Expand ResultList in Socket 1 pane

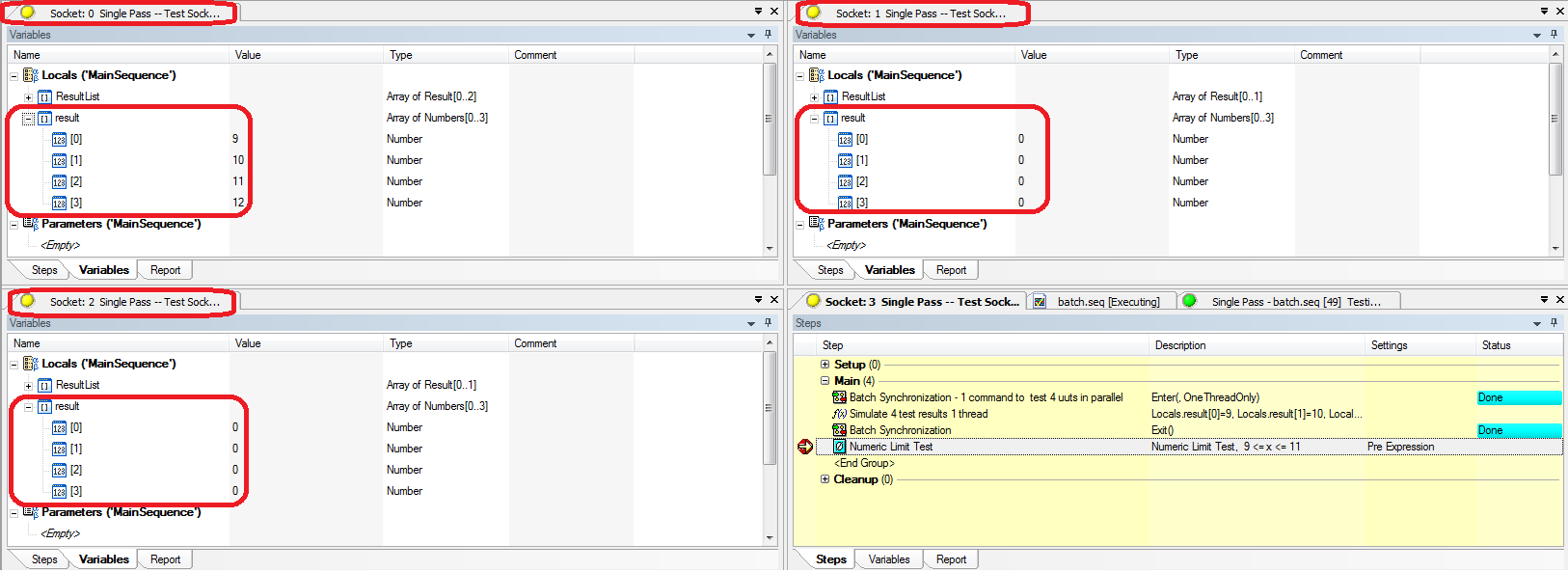815,97
